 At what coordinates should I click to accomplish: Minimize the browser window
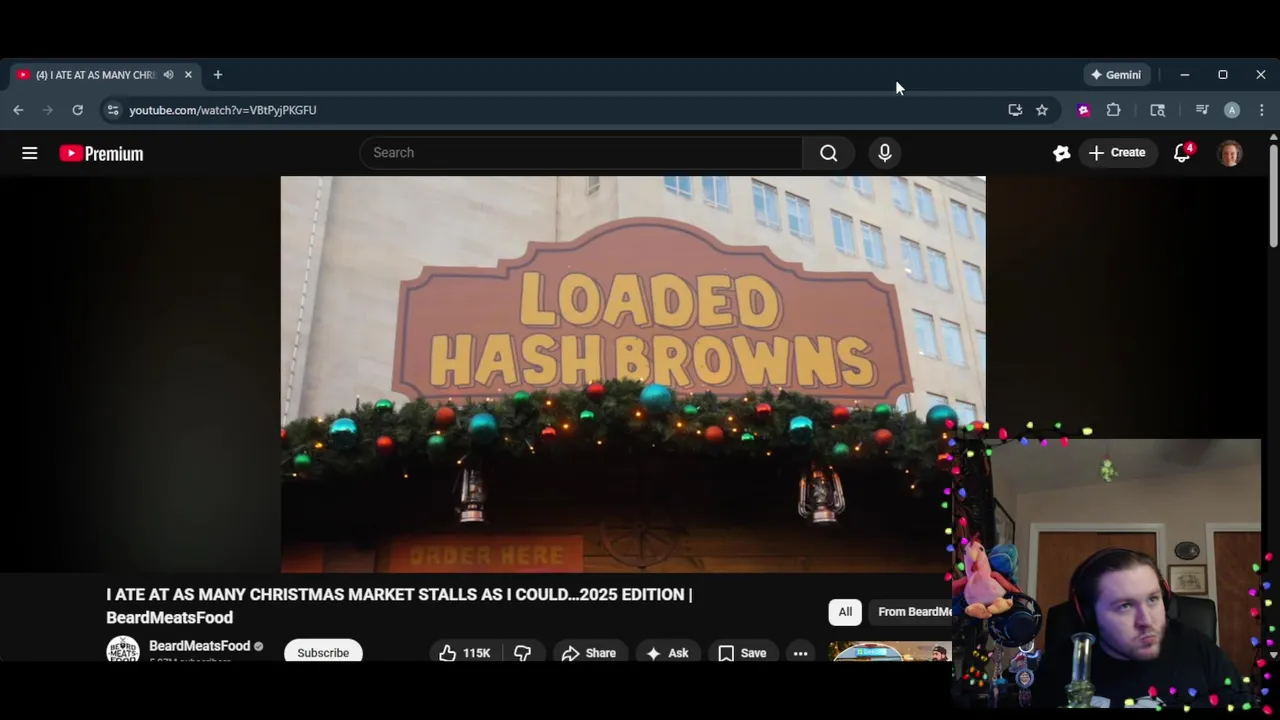[x=1185, y=75]
